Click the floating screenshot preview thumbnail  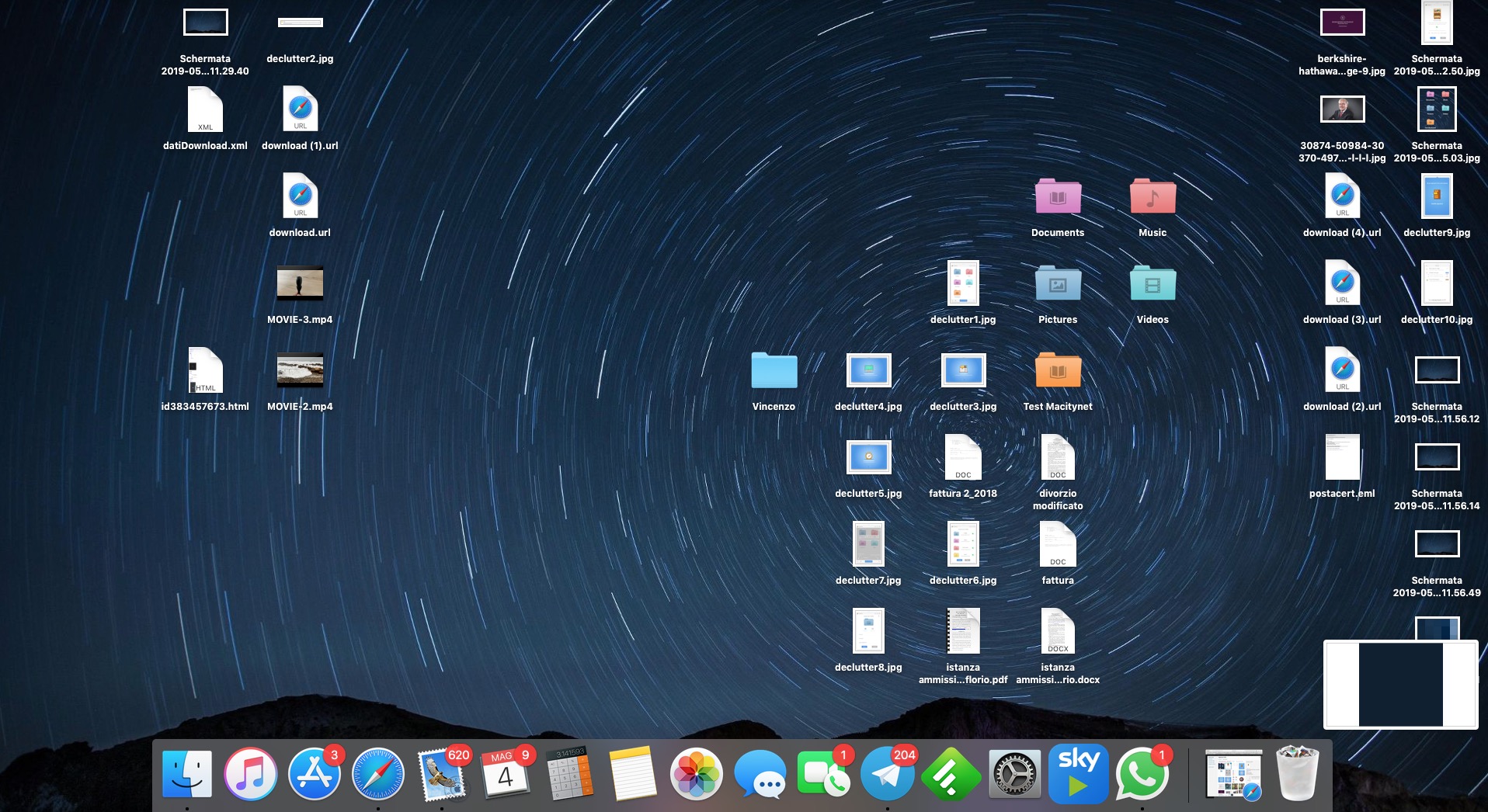[1400, 685]
